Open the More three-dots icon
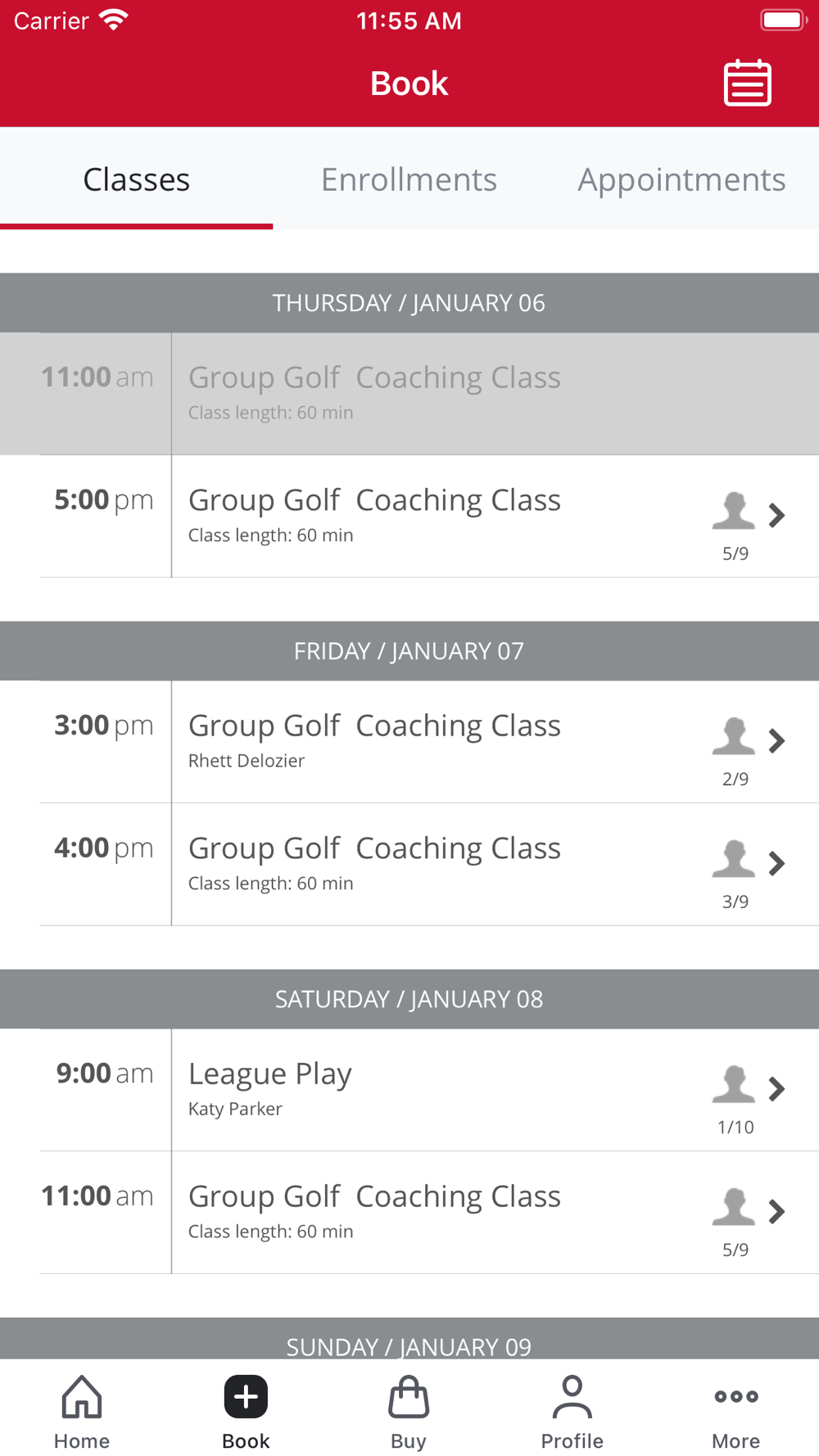The width and height of the screenshot is (819, 1456). coord(735,1396)
